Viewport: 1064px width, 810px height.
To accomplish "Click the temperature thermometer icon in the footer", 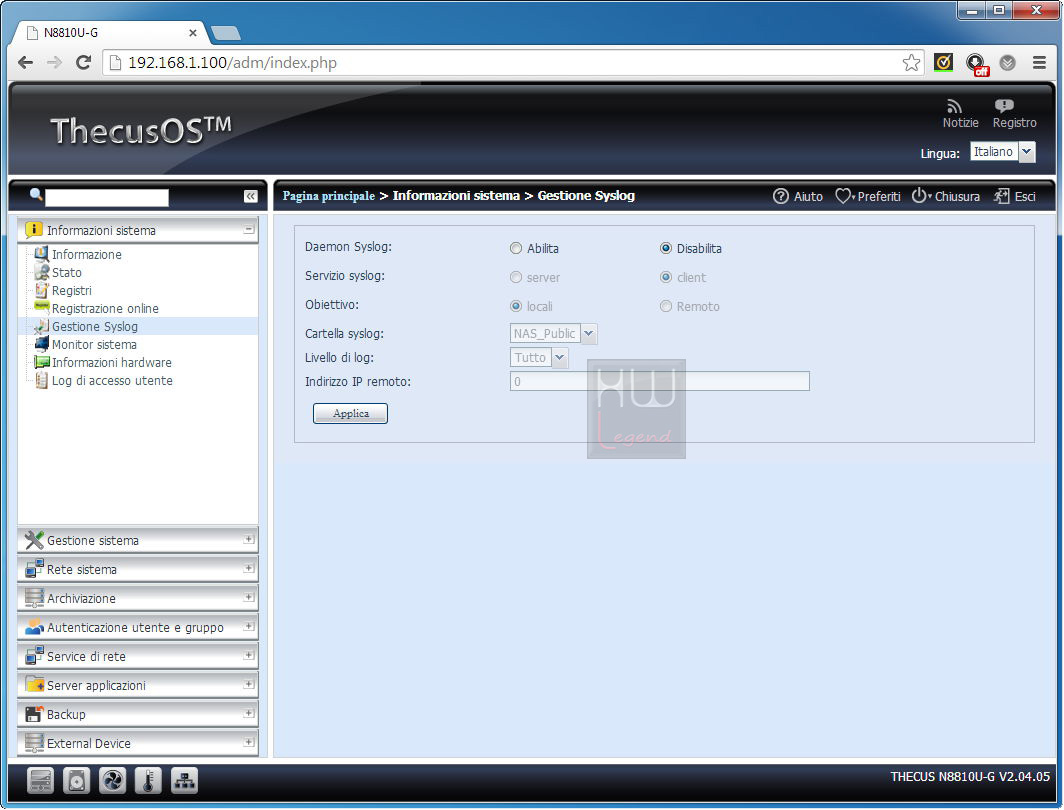I will 148,781.
